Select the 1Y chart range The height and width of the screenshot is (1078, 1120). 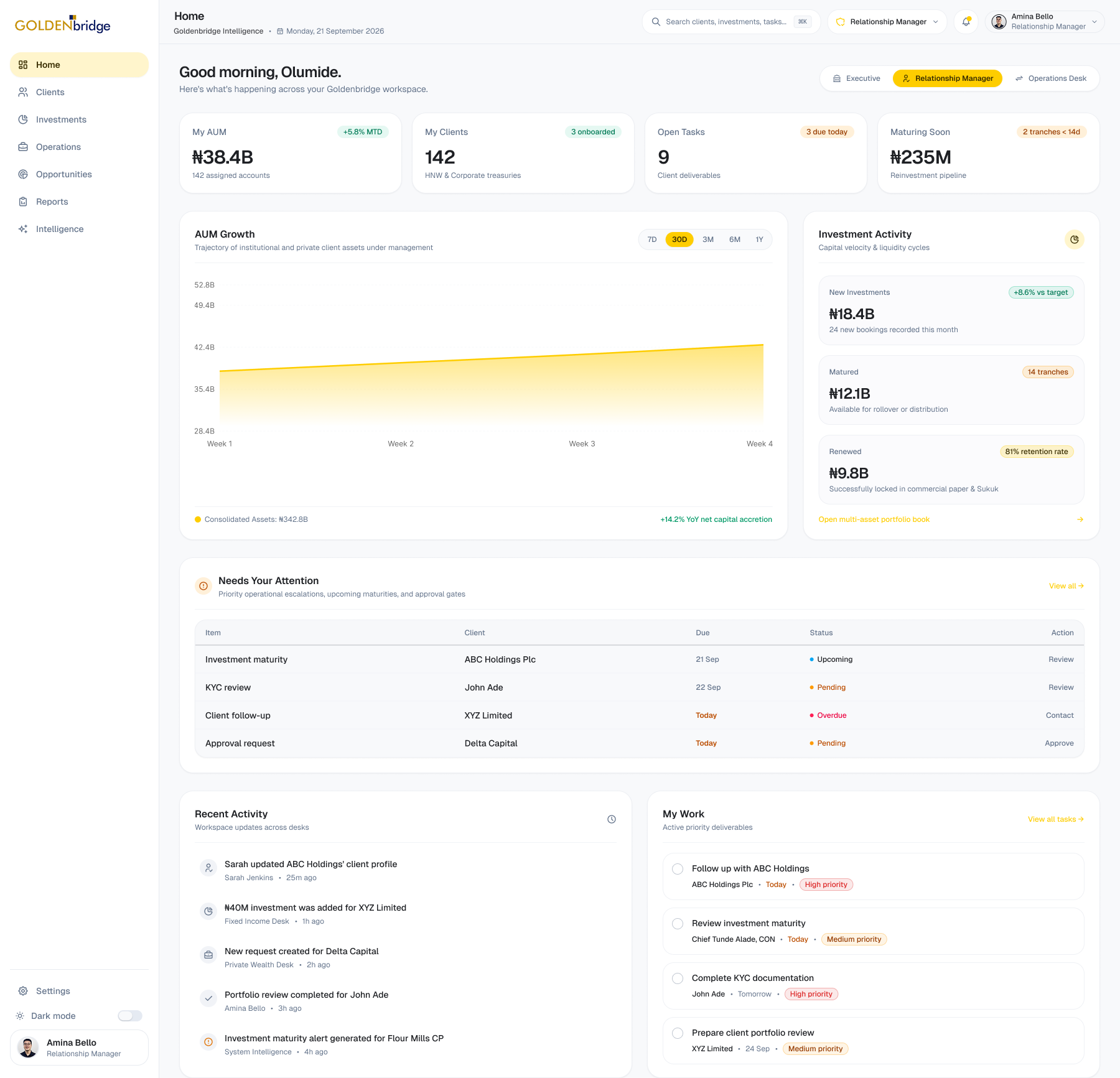(x=759, y=239)
